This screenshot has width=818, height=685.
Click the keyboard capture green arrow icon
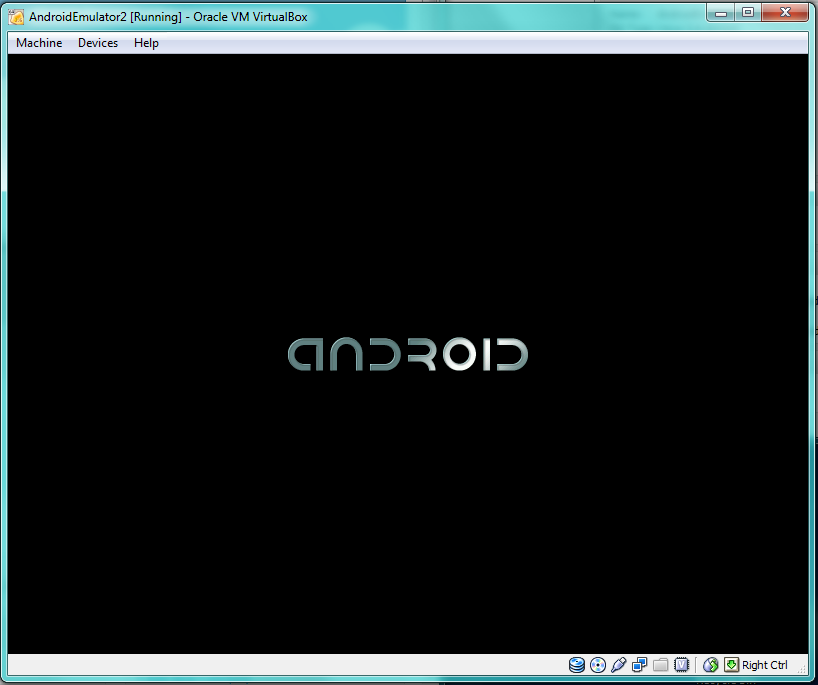coord(731,665)
